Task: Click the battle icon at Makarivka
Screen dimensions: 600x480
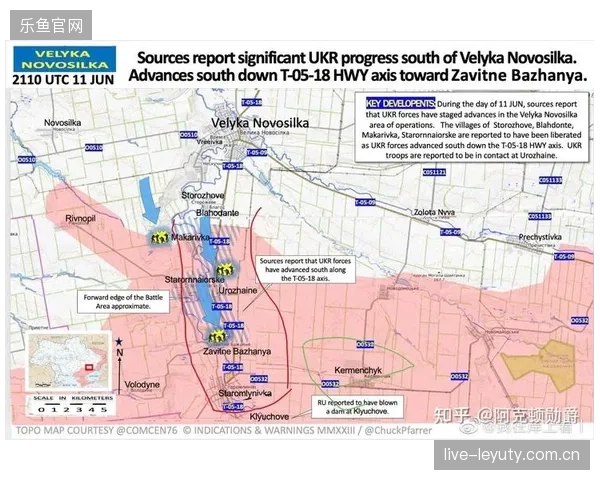Action: click(x=160, y=238)
